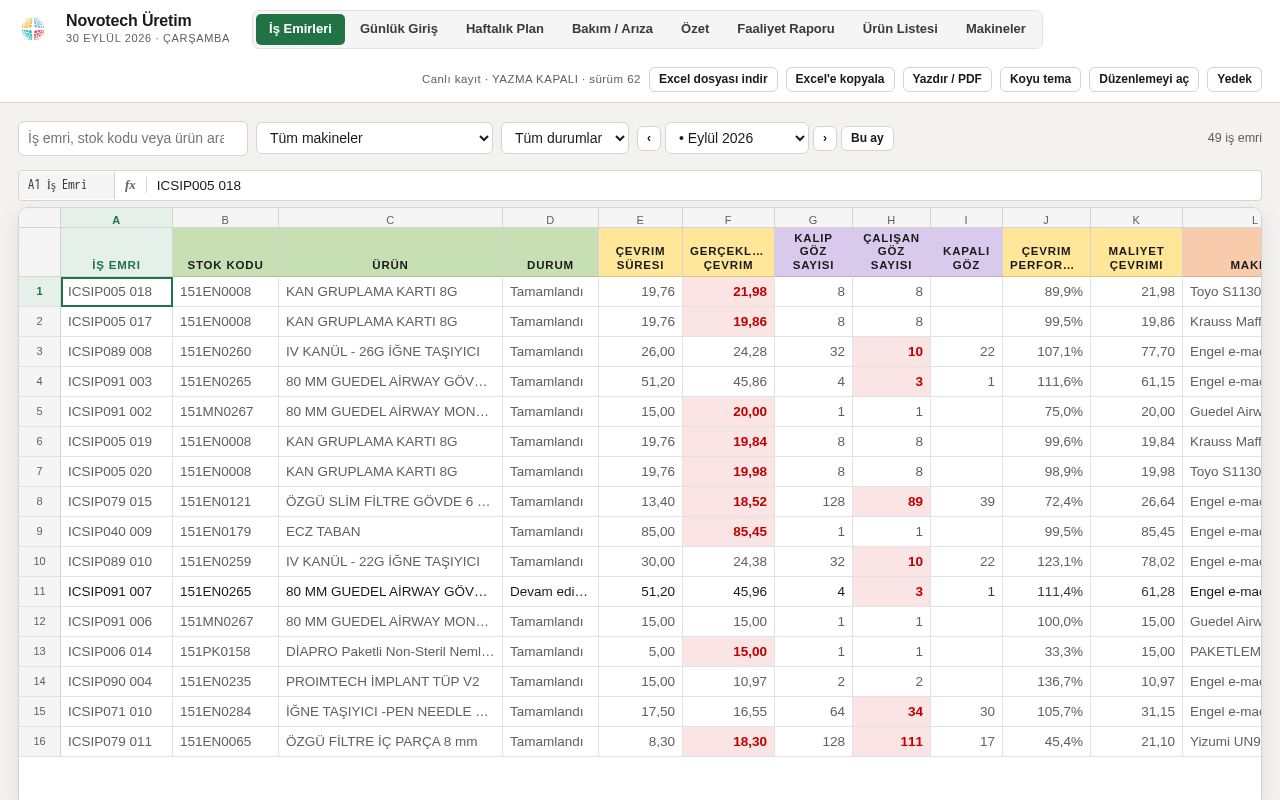This screenshot has width=1280, height=800.
Task: Click Excel'e kopyala button
Action: click(x=840, y=80)
